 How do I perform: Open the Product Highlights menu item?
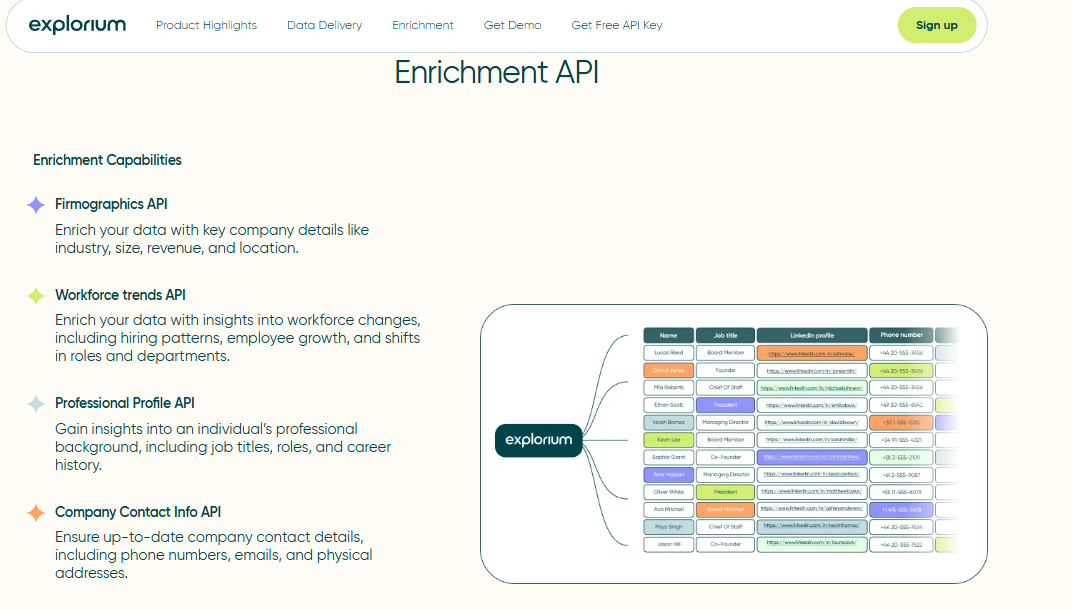click(x=206, y=25)
